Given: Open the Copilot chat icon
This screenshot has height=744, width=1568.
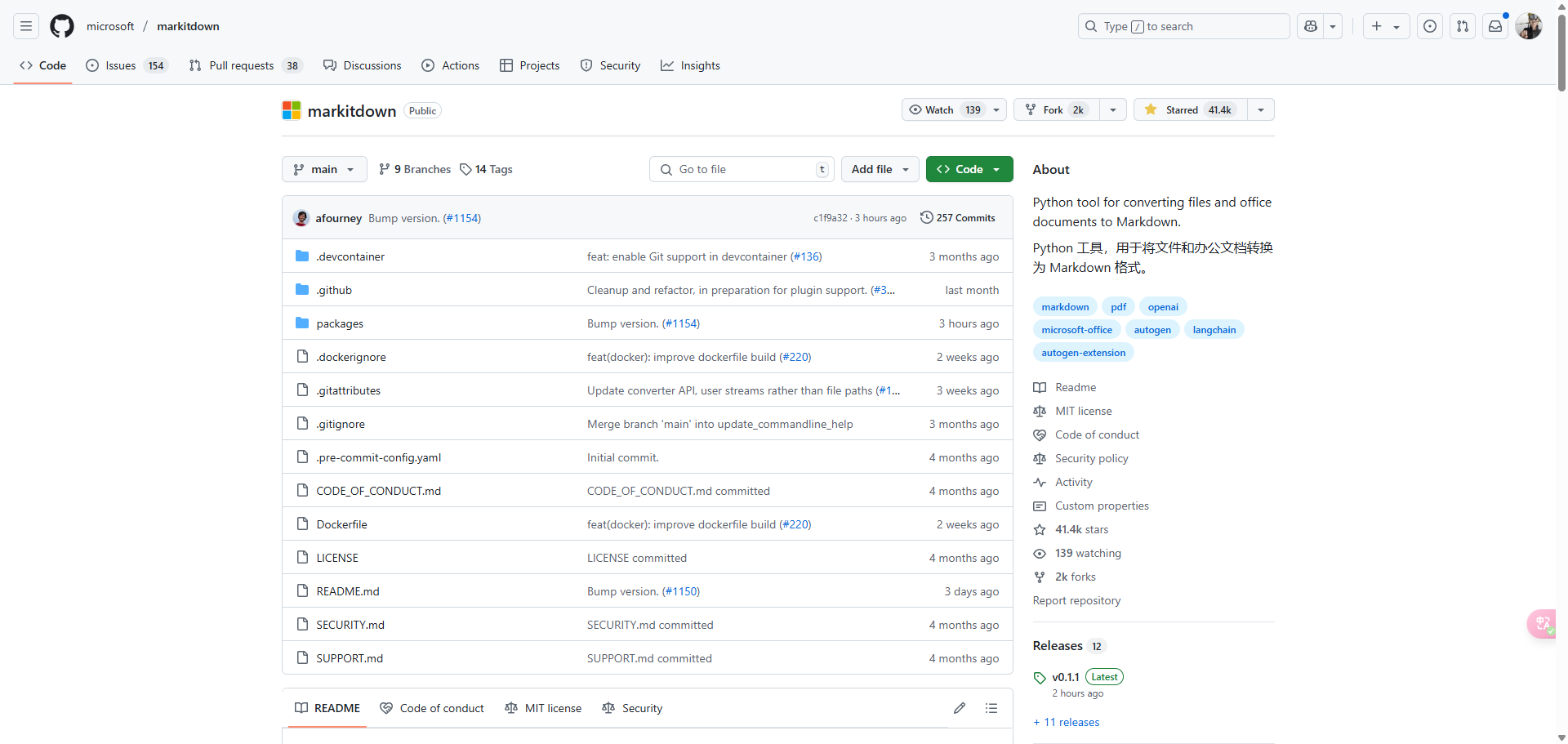Looking at the screenshot, I should (x=1311, y=26).
